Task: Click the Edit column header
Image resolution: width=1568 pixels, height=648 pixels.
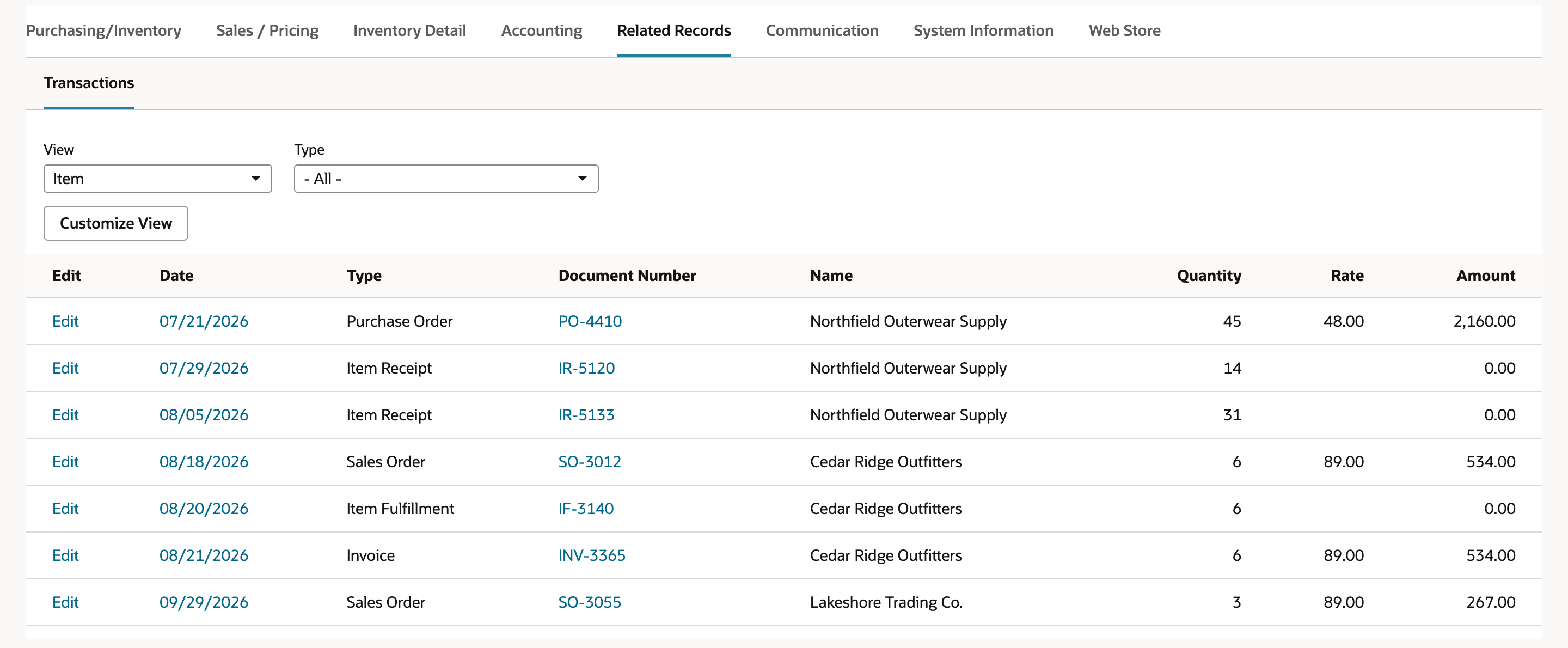Action: [66, 276]
